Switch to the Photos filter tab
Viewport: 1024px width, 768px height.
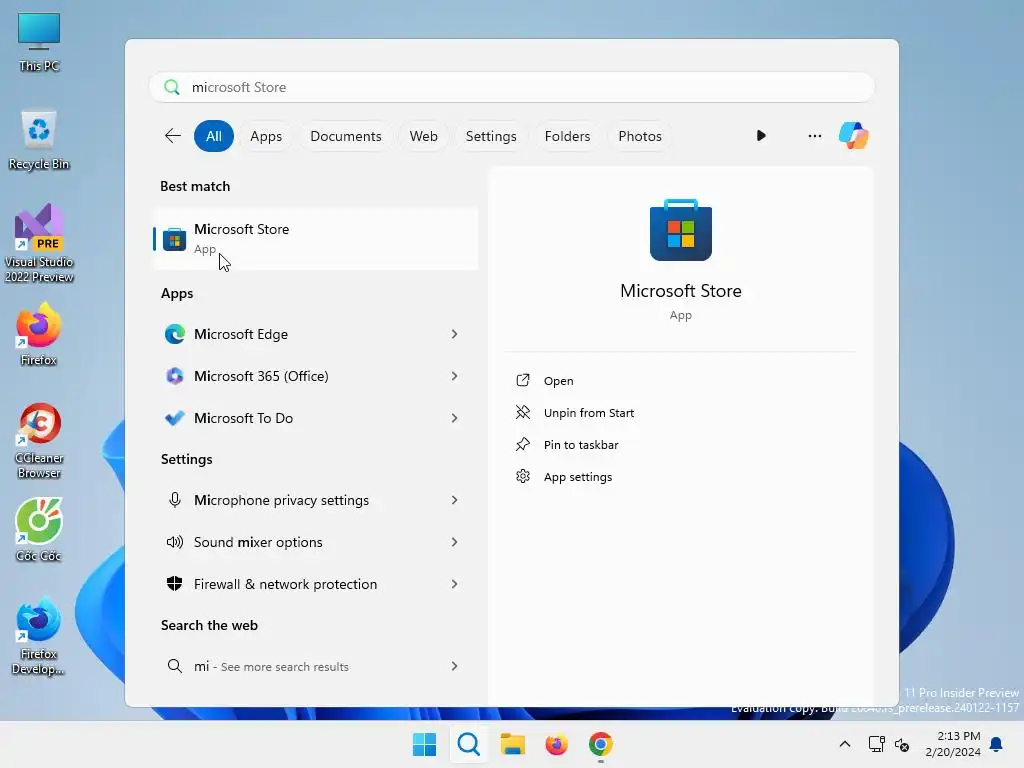pyautogui.click(x=640, y=136)
